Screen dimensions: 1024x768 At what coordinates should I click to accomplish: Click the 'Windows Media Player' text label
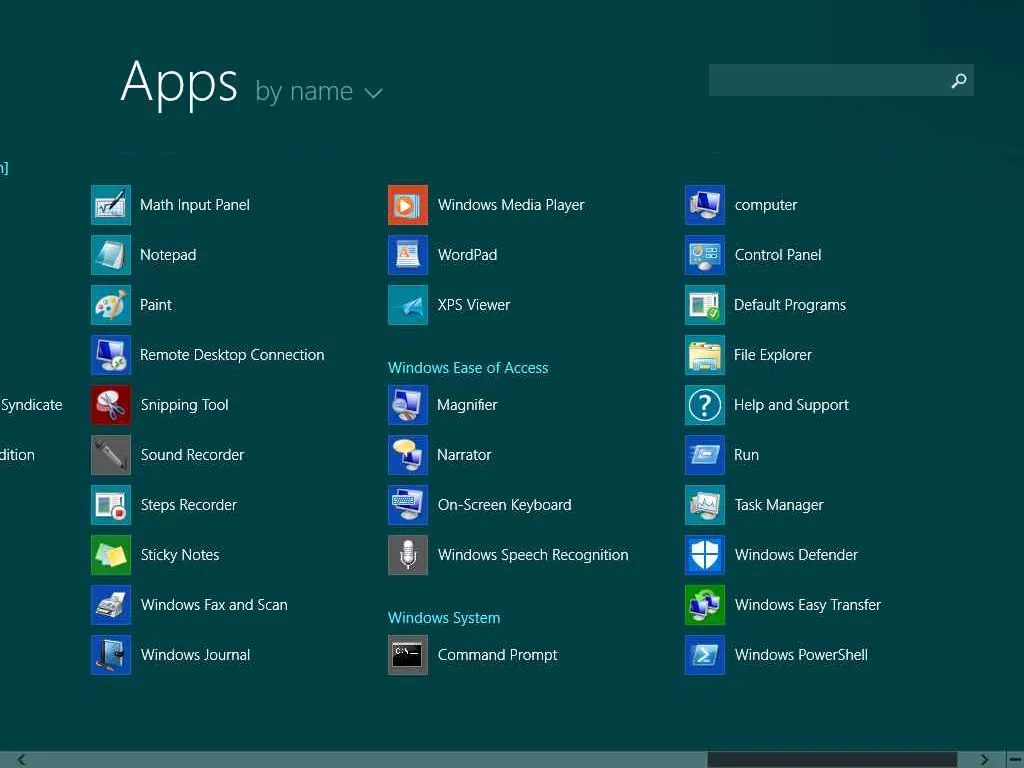point(511,205)
